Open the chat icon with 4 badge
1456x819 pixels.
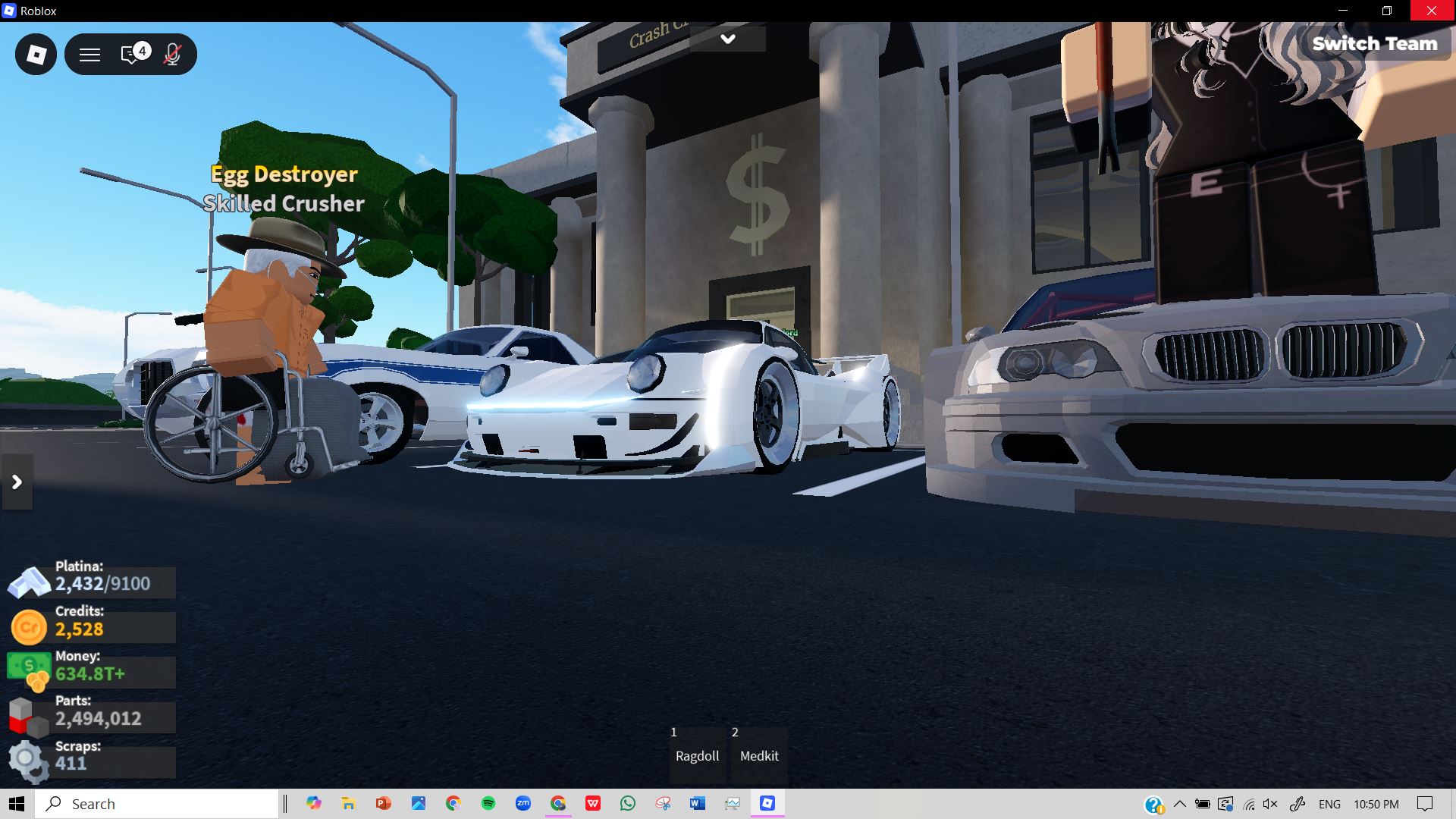click(133, 55)
